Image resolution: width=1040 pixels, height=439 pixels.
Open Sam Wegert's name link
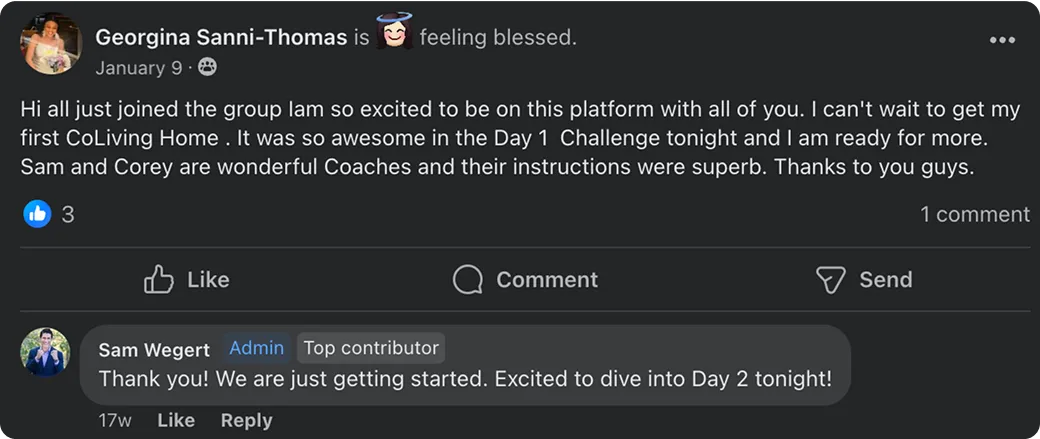(154, 349)
